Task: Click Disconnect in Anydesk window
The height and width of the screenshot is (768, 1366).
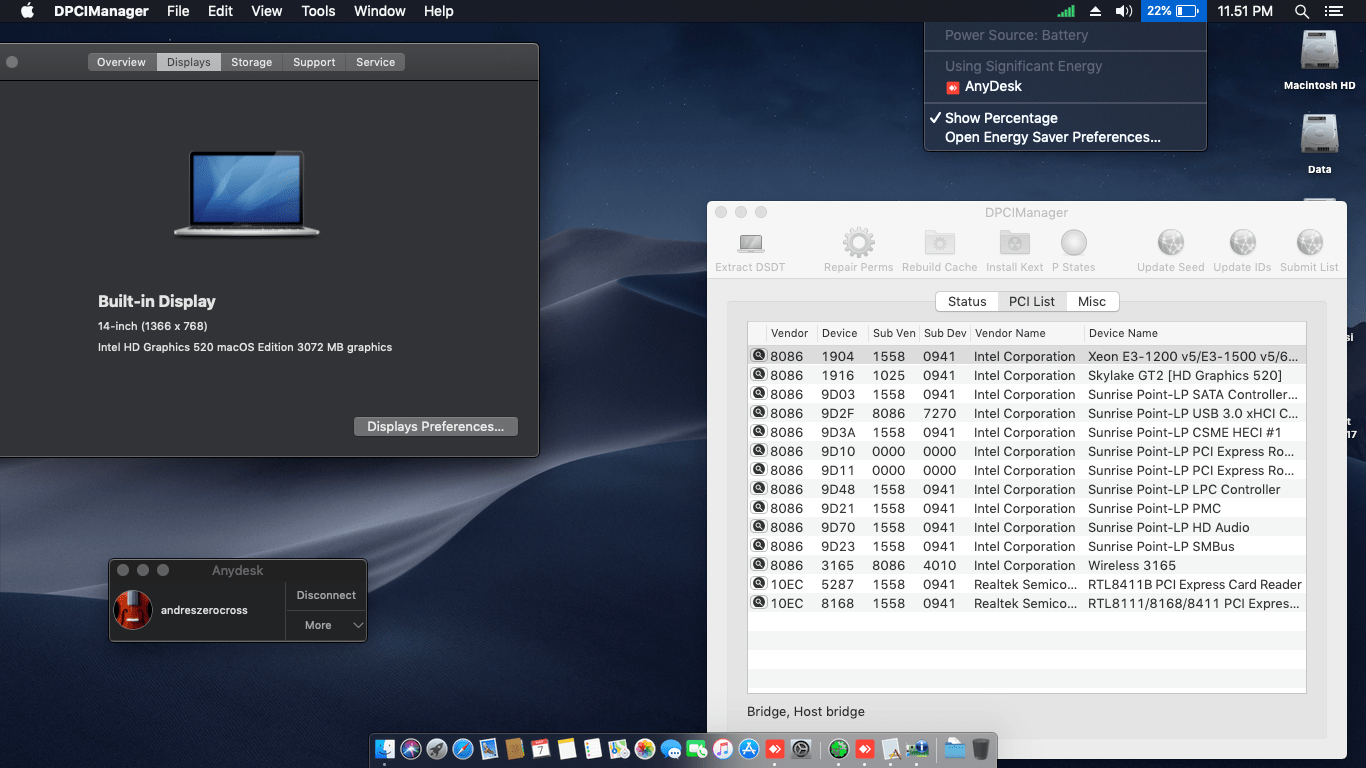Action: 326,595
